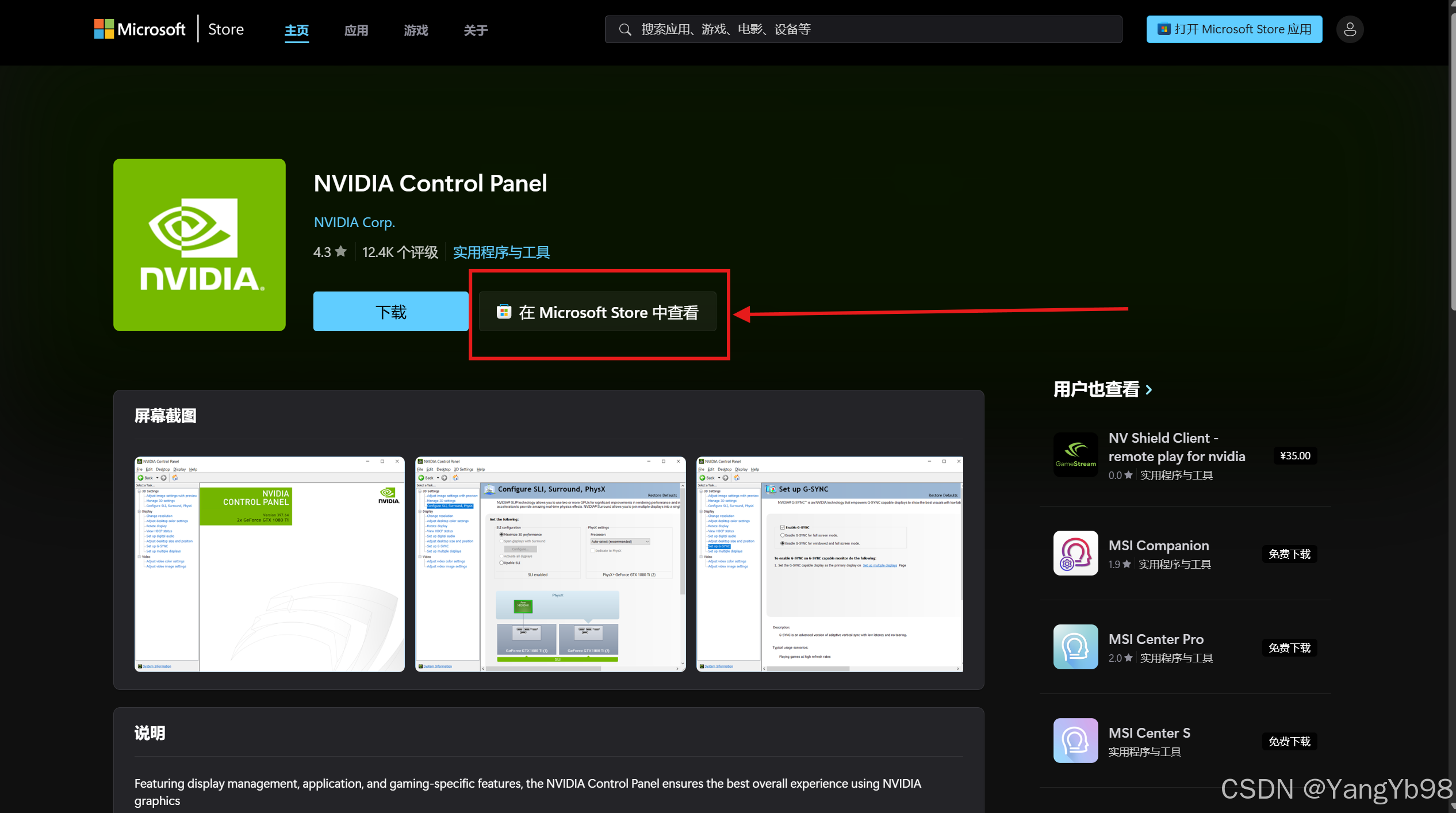Go to the 关于 tab
This screenshot has height=813, width=1456.
point(476,30)
